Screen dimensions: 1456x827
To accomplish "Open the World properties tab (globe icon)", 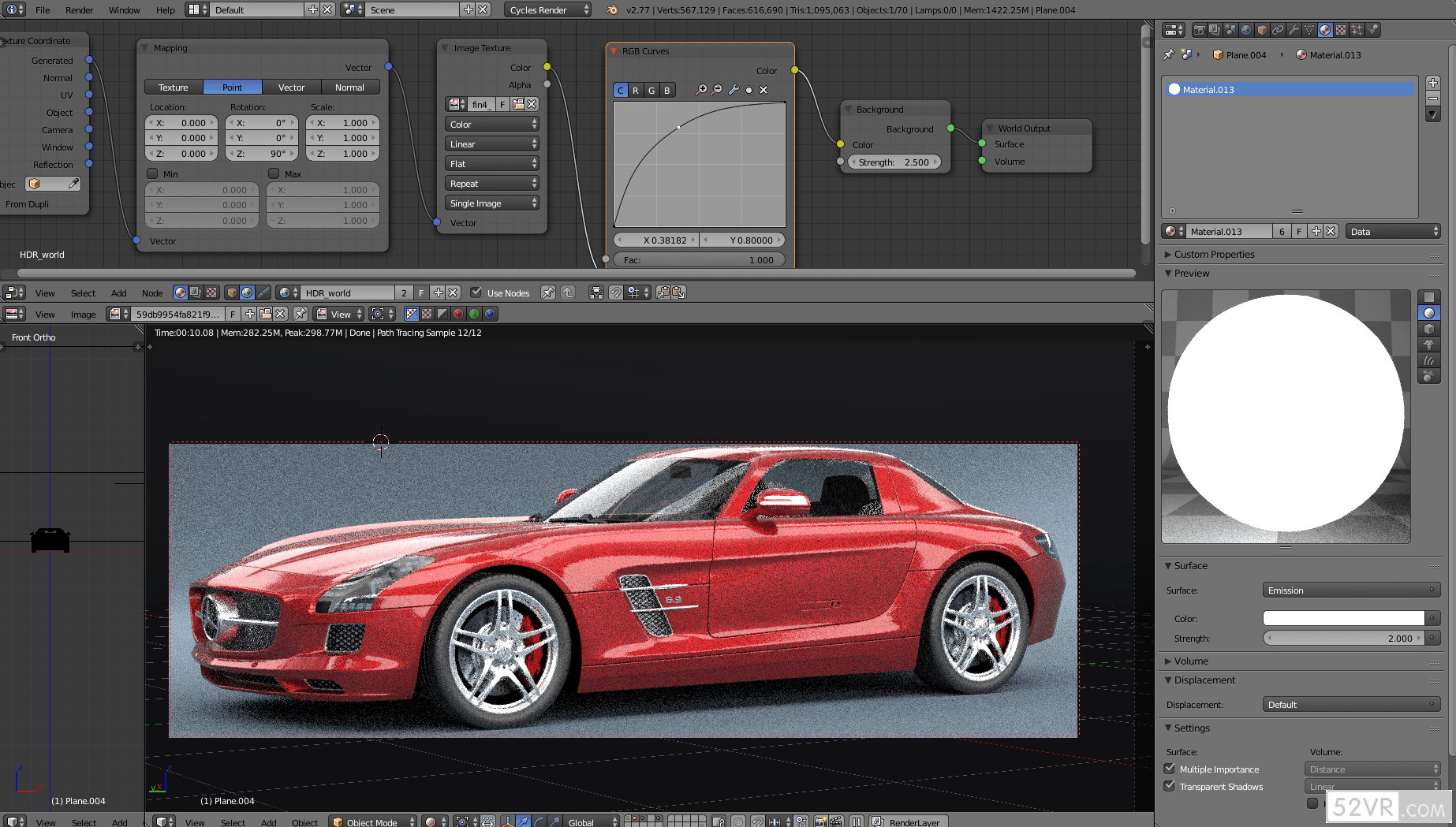I will (x=1246, y=30).
